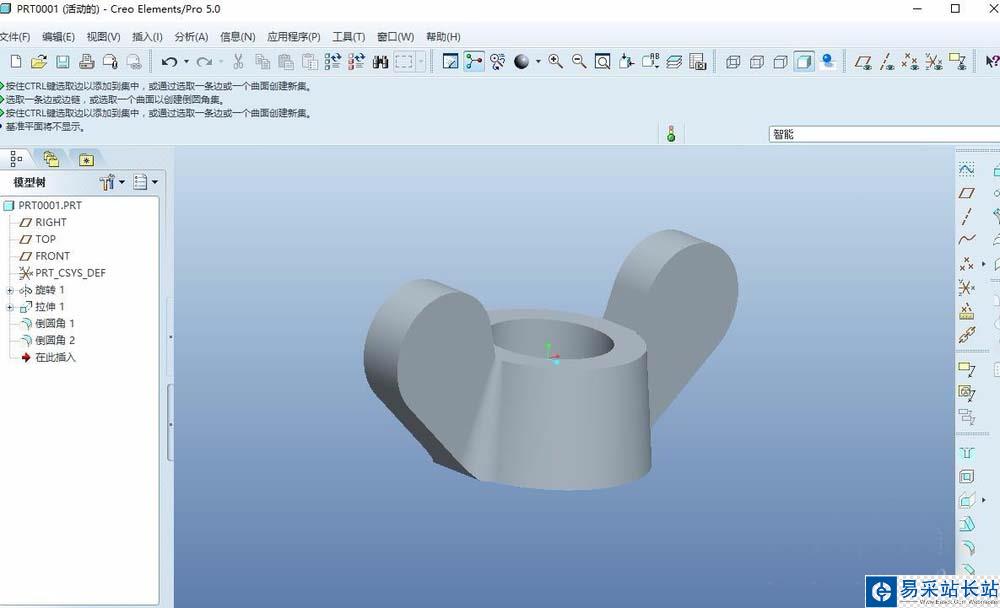Open the Undo history dropdown arrow
Screen dimensions: 1000x608
click(186, 62)
